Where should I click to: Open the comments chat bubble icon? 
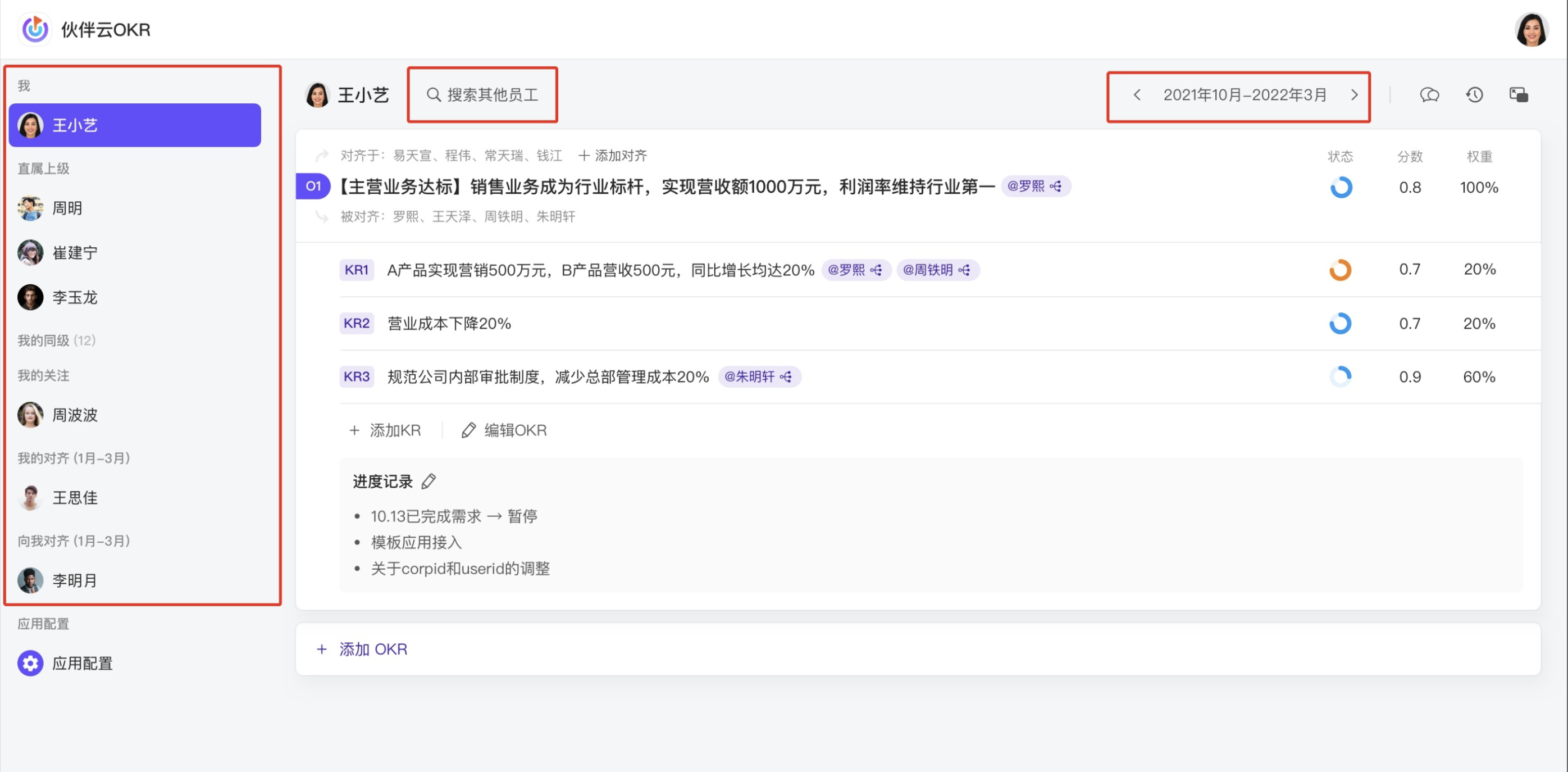(x=1429, y=95)
